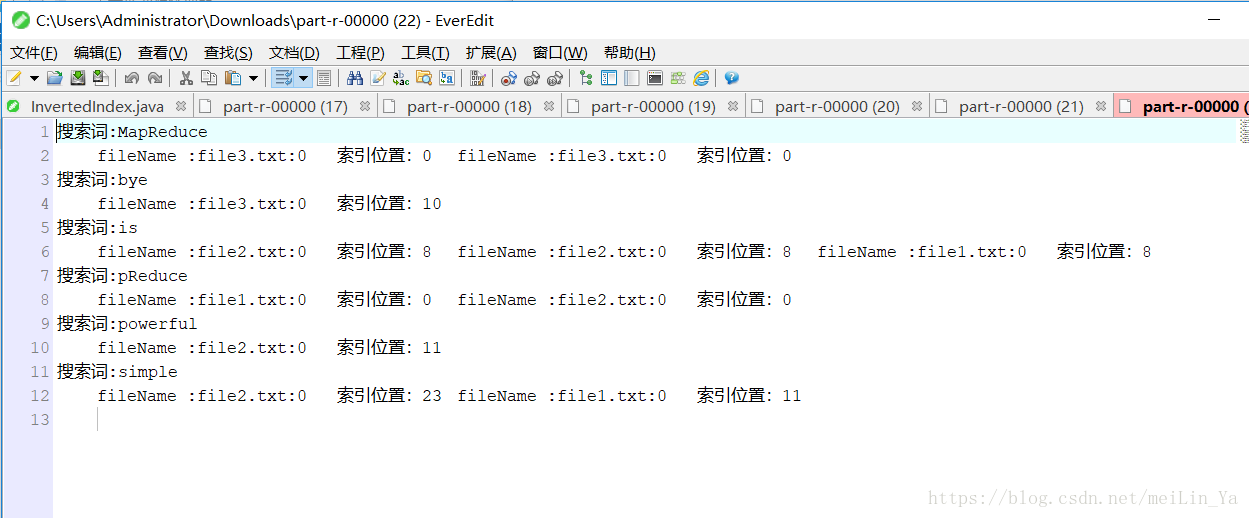Click the document search 'a' icon

coord(447,78)
